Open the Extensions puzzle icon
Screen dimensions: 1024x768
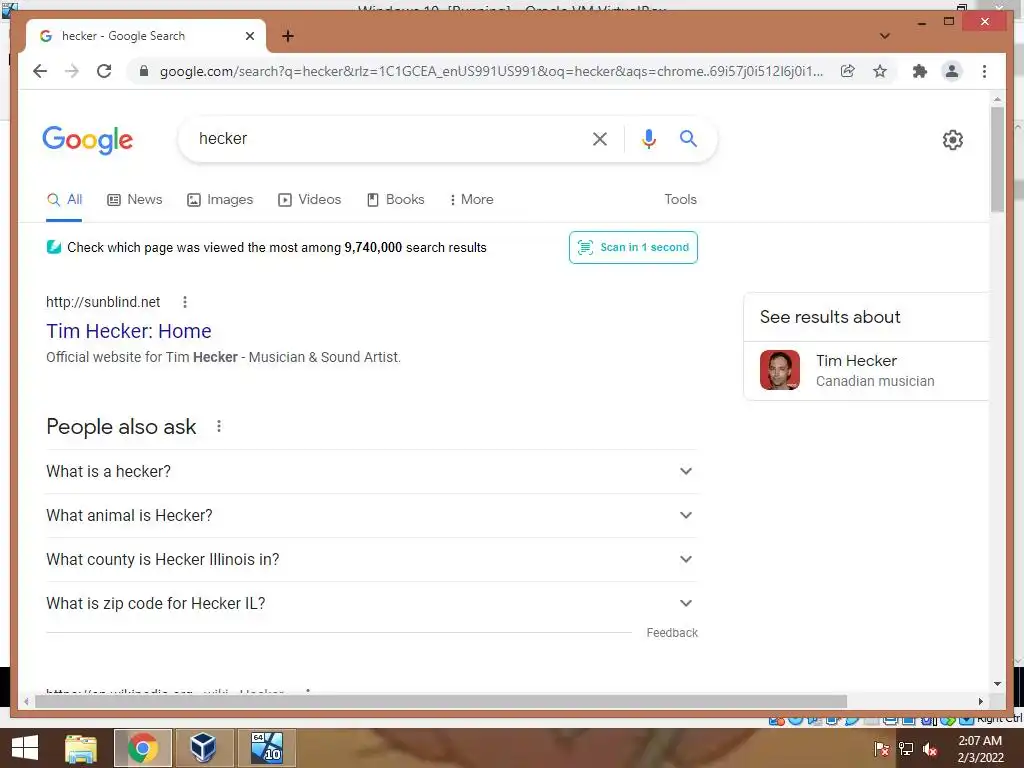pos(920,71)
